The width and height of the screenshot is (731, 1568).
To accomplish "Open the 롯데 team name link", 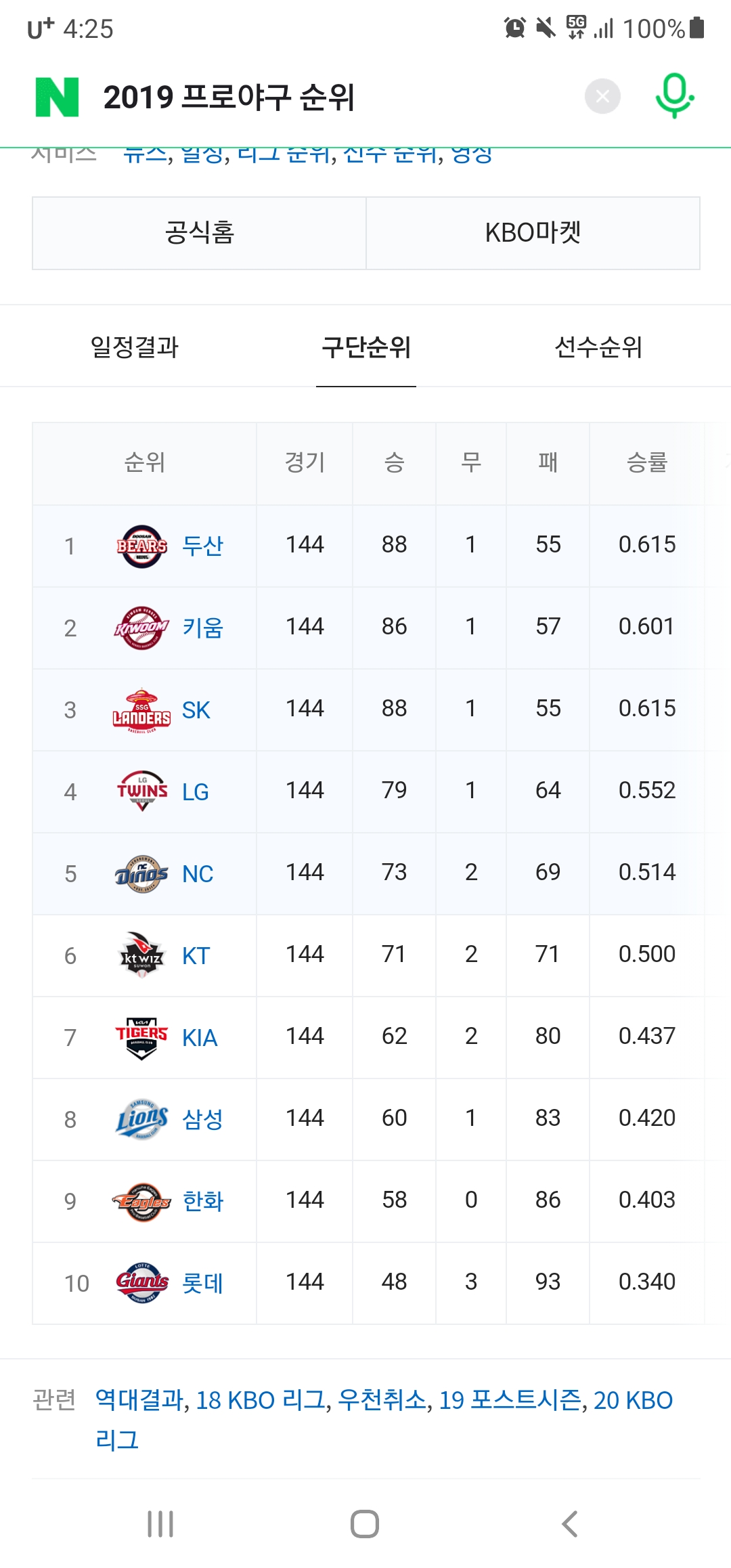I will 202,1282.
